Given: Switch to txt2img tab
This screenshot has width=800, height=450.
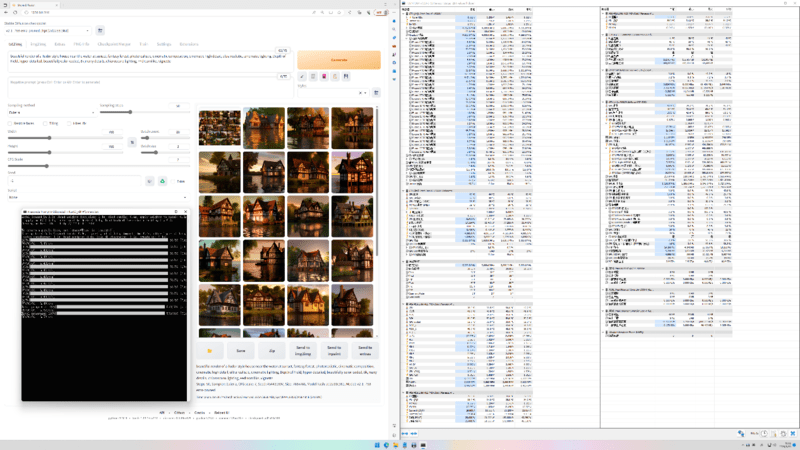Looking at the screenshot, I should 15,44.
